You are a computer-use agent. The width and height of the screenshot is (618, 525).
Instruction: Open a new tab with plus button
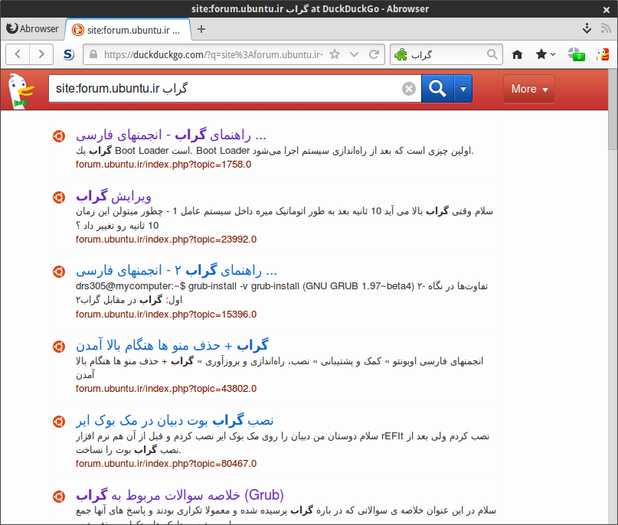[x=201, y=29]
